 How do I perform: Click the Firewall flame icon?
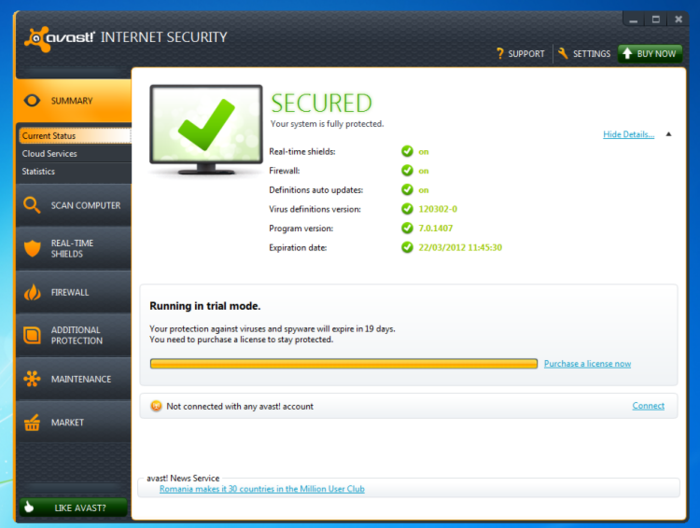pos(32,292)
